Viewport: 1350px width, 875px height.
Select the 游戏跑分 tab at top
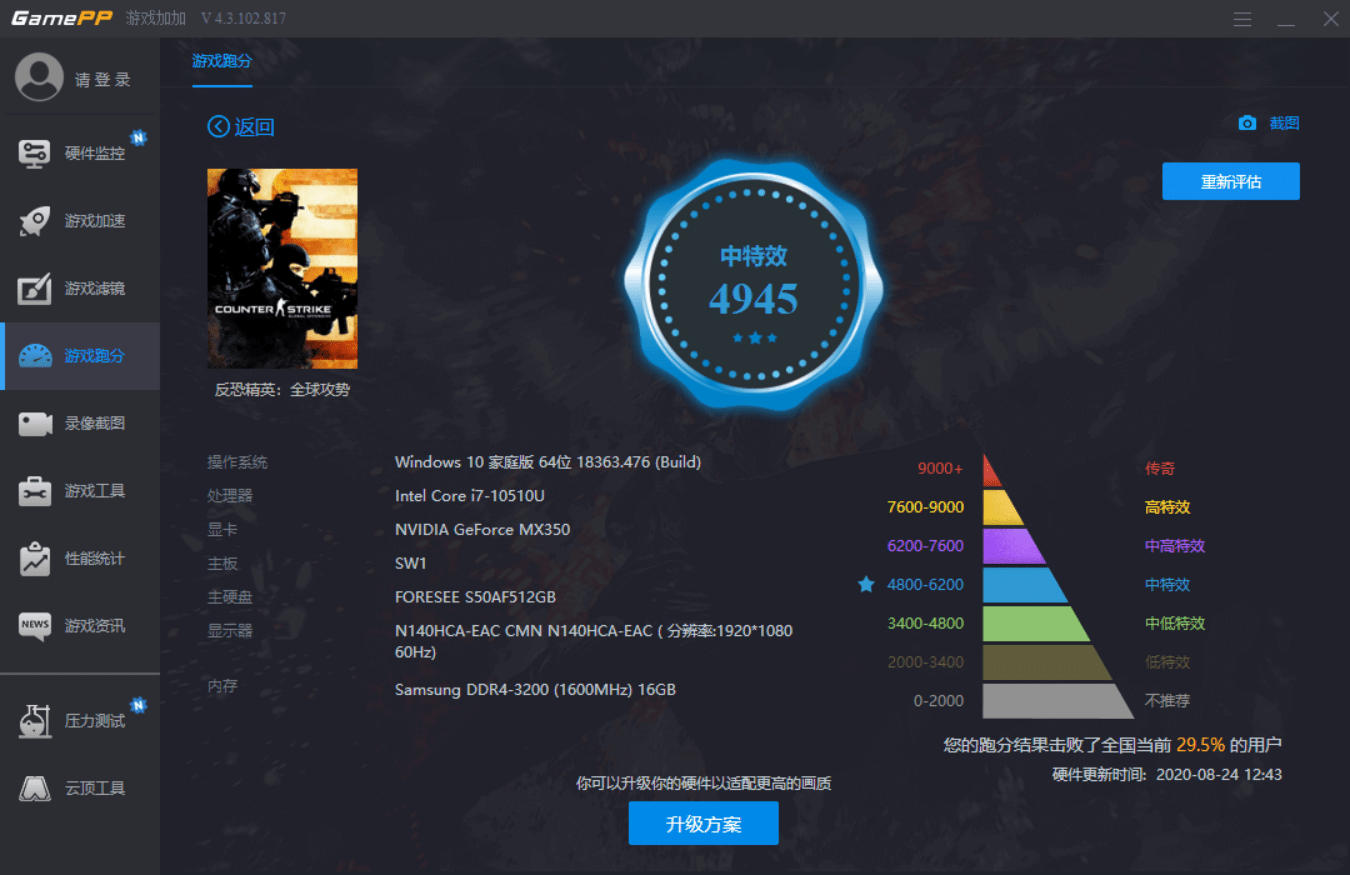222,61
